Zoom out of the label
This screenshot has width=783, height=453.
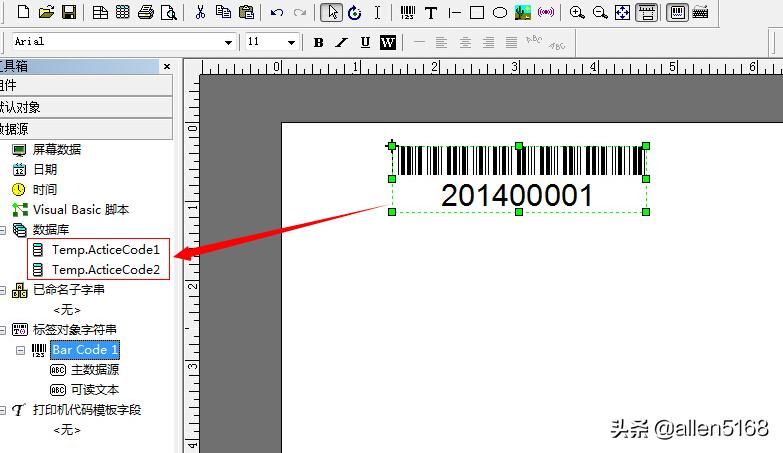[x=600, y=12]
